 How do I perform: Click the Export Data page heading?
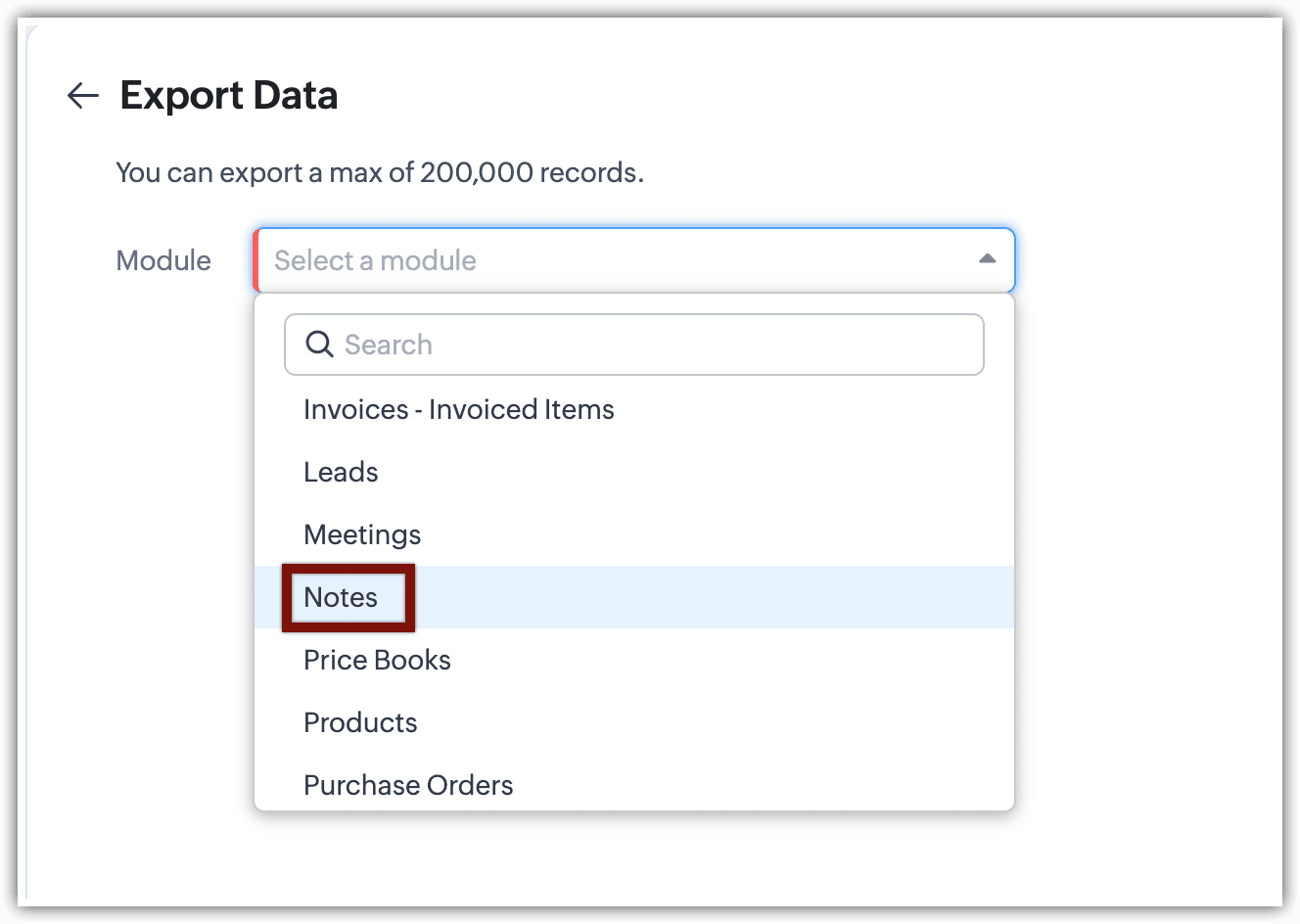point(228,95)
